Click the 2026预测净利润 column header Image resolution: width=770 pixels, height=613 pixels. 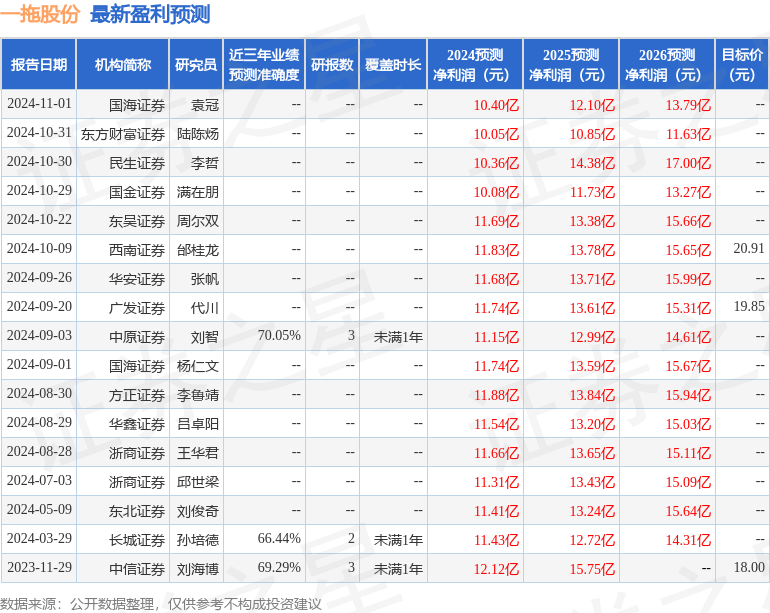[667, 64]
